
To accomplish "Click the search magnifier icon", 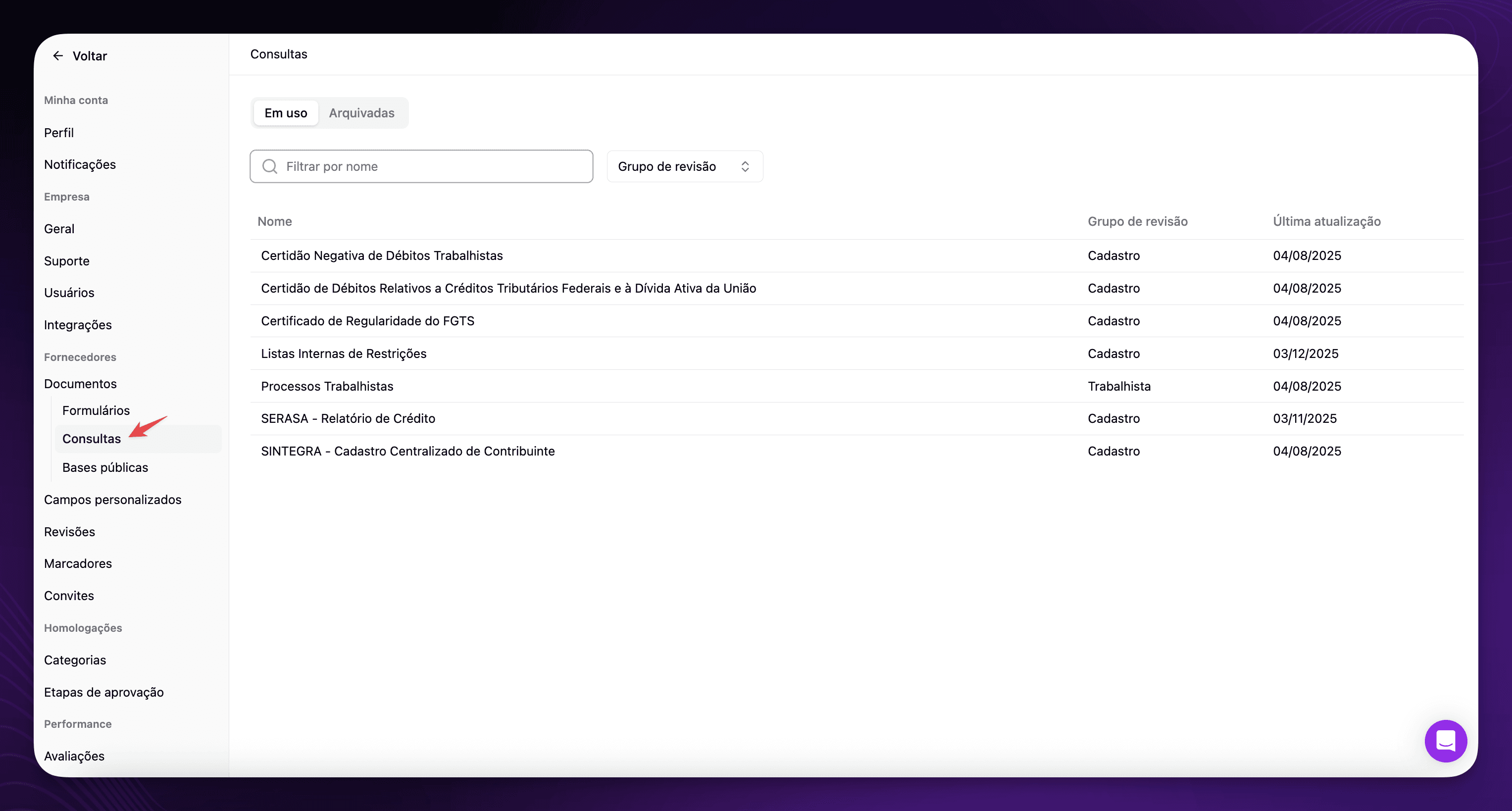I will 270,167.
